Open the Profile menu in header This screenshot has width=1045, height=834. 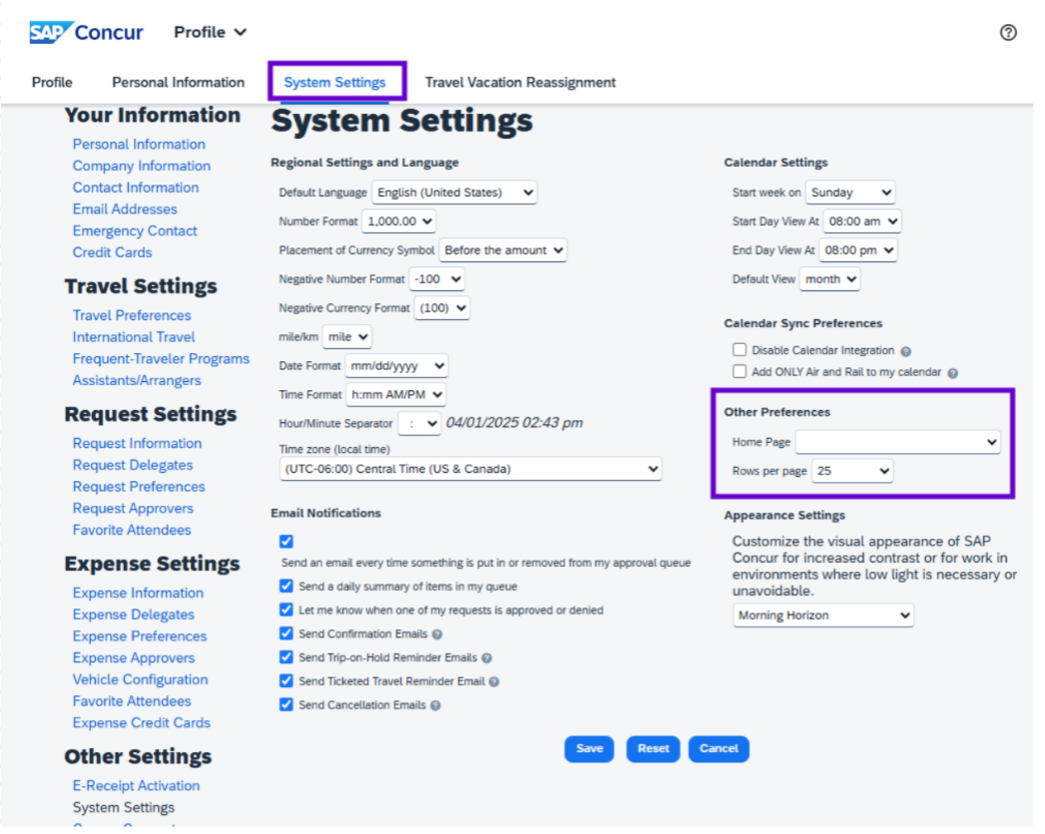click(x=210, y=32)
